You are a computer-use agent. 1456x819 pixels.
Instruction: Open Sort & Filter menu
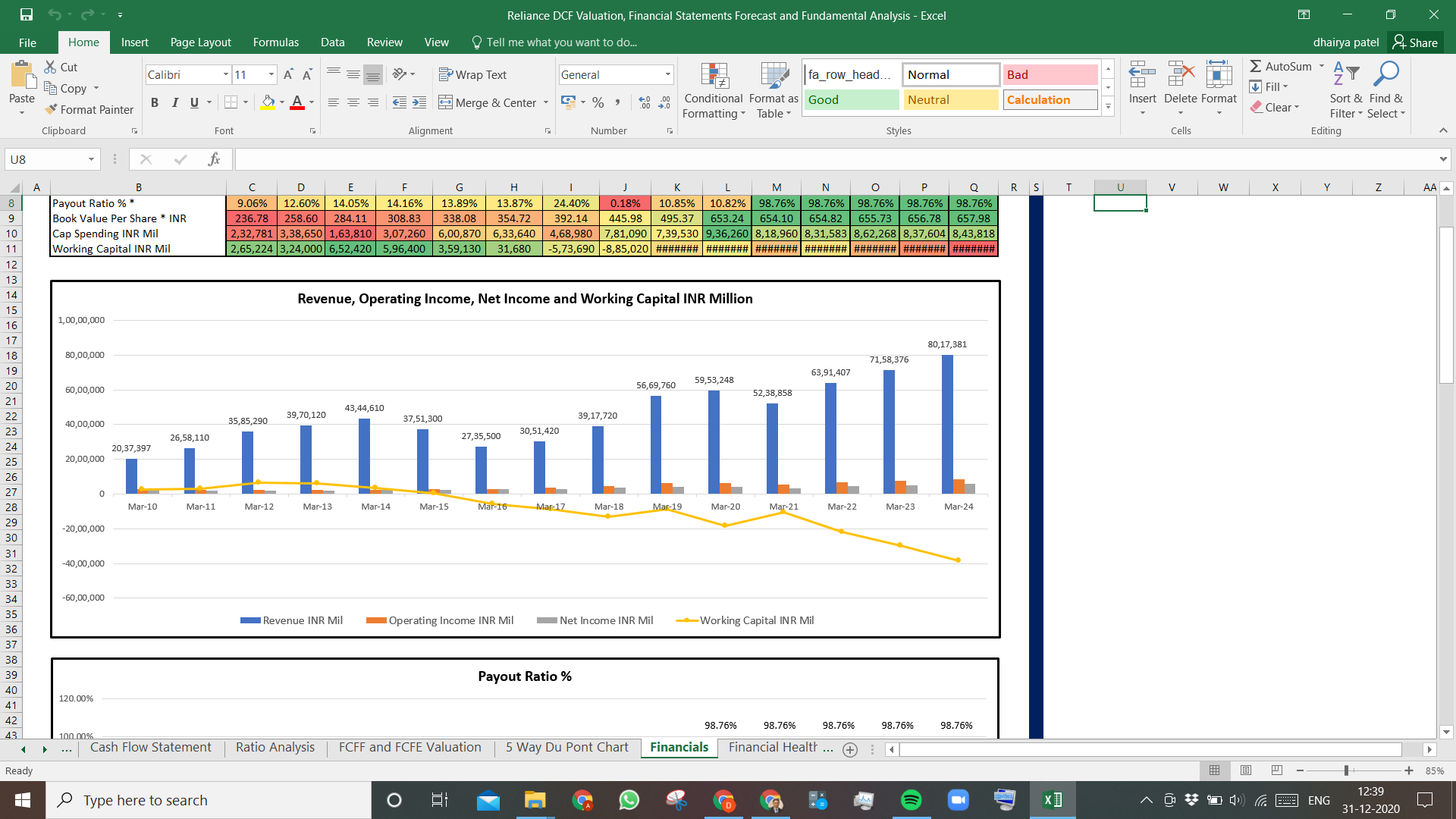(x=1346, y=90)
